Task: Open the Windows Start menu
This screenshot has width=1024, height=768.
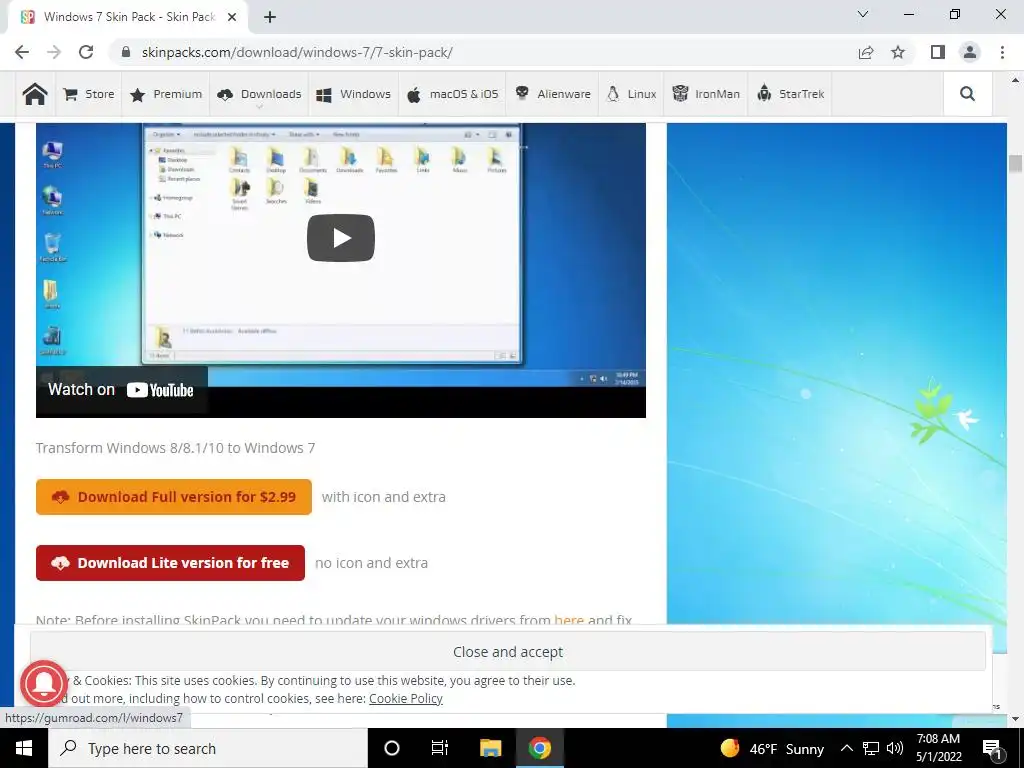Action: pos(24,748)
